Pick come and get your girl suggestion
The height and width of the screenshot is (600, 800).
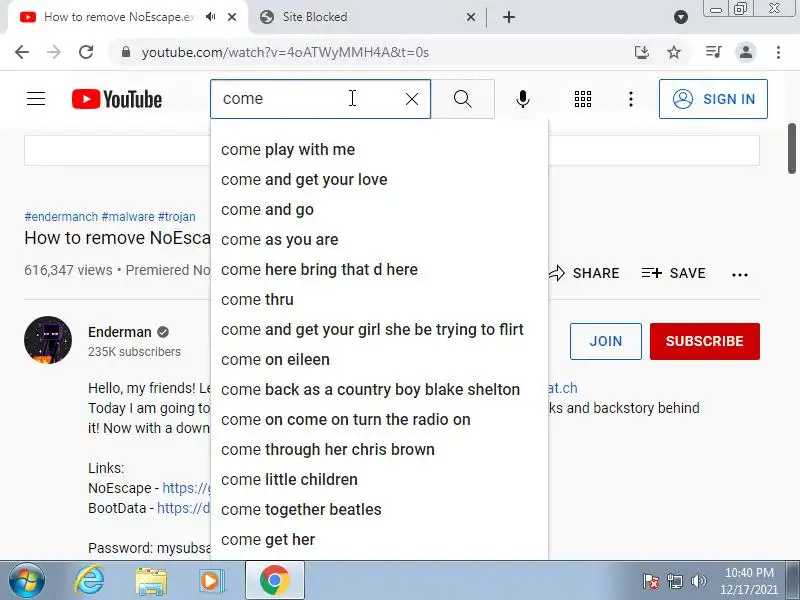379,330
